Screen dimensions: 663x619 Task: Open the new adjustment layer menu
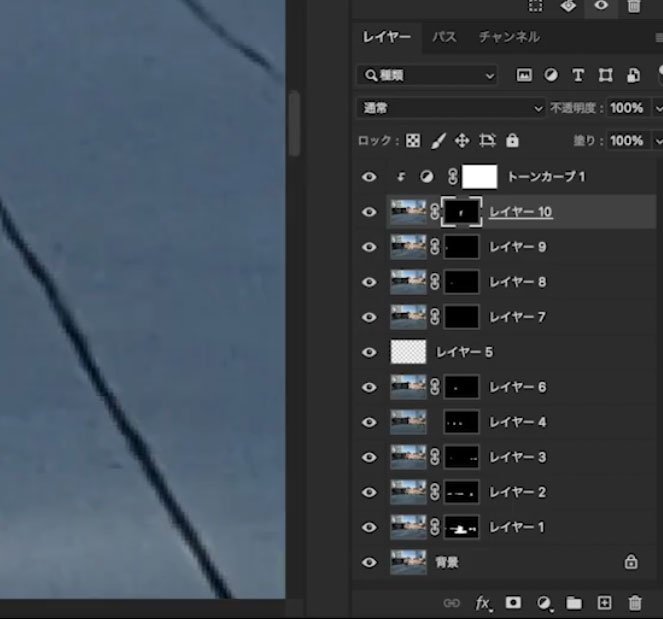544,603
